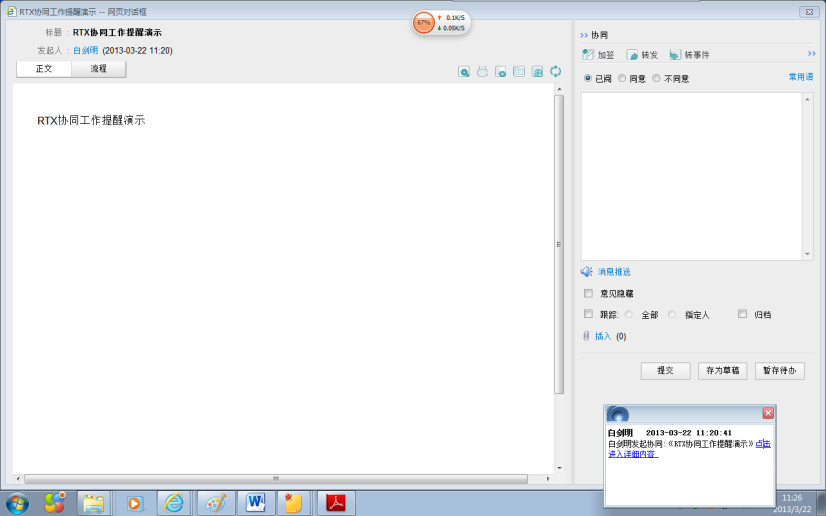Click the paperclip 插入 attachment icon
This screenshot has width=826, height=516.
[587, 336]
